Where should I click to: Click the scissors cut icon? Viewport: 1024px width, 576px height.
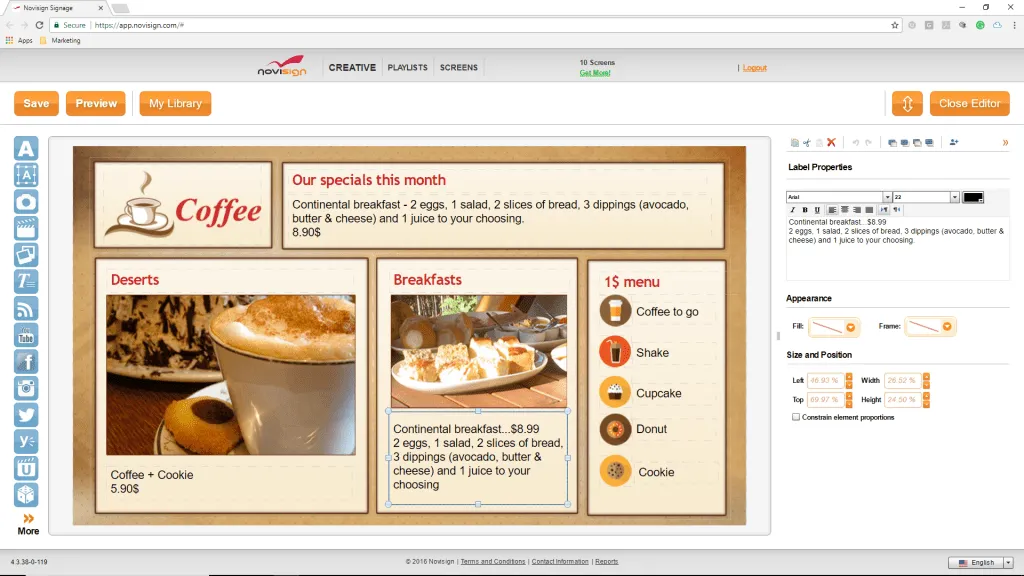pos(806,143)
